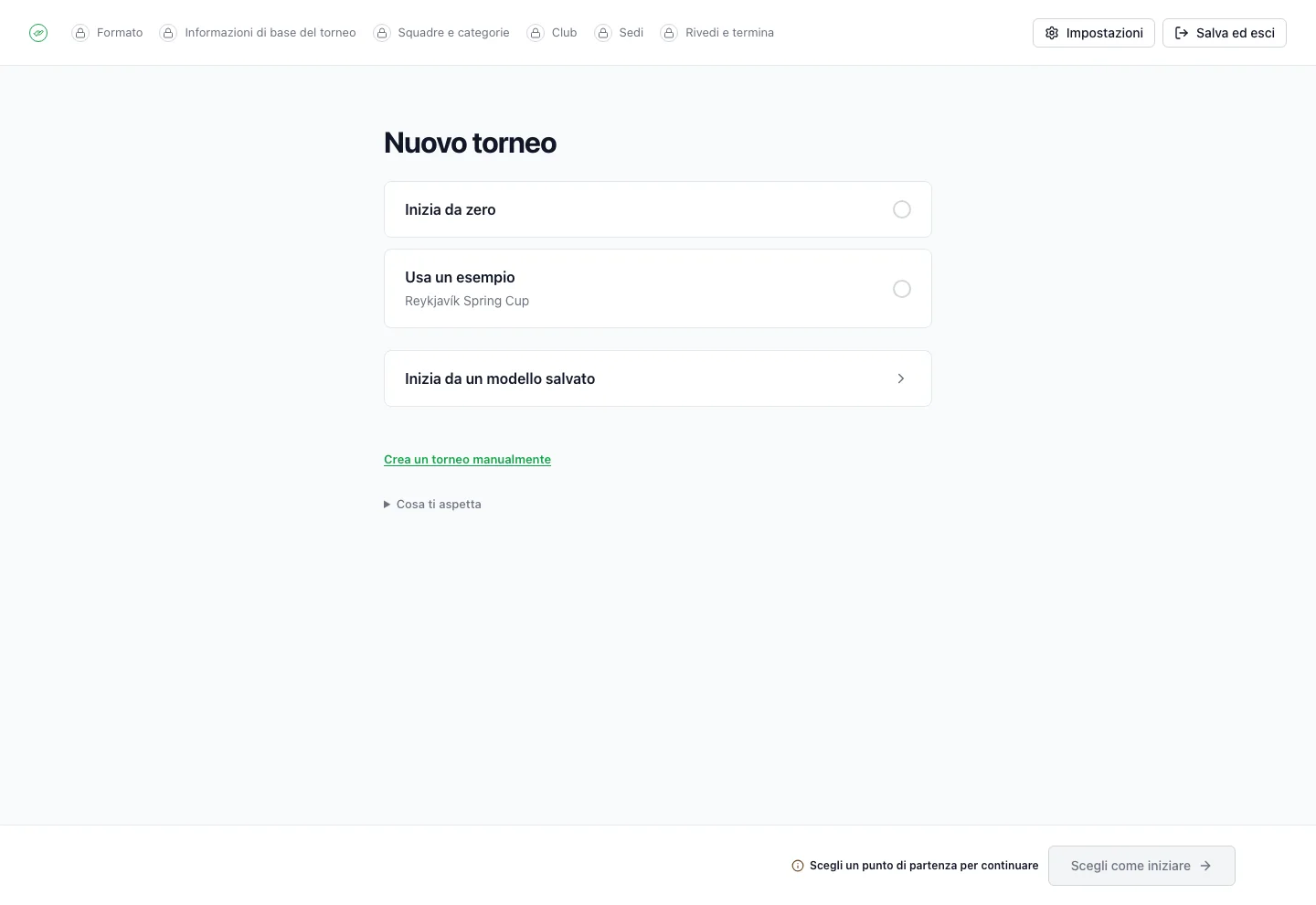The width and height of the screenshot is (1316, 905).
Task: Open the Rivedi e termina step
Action: [717, 33]
